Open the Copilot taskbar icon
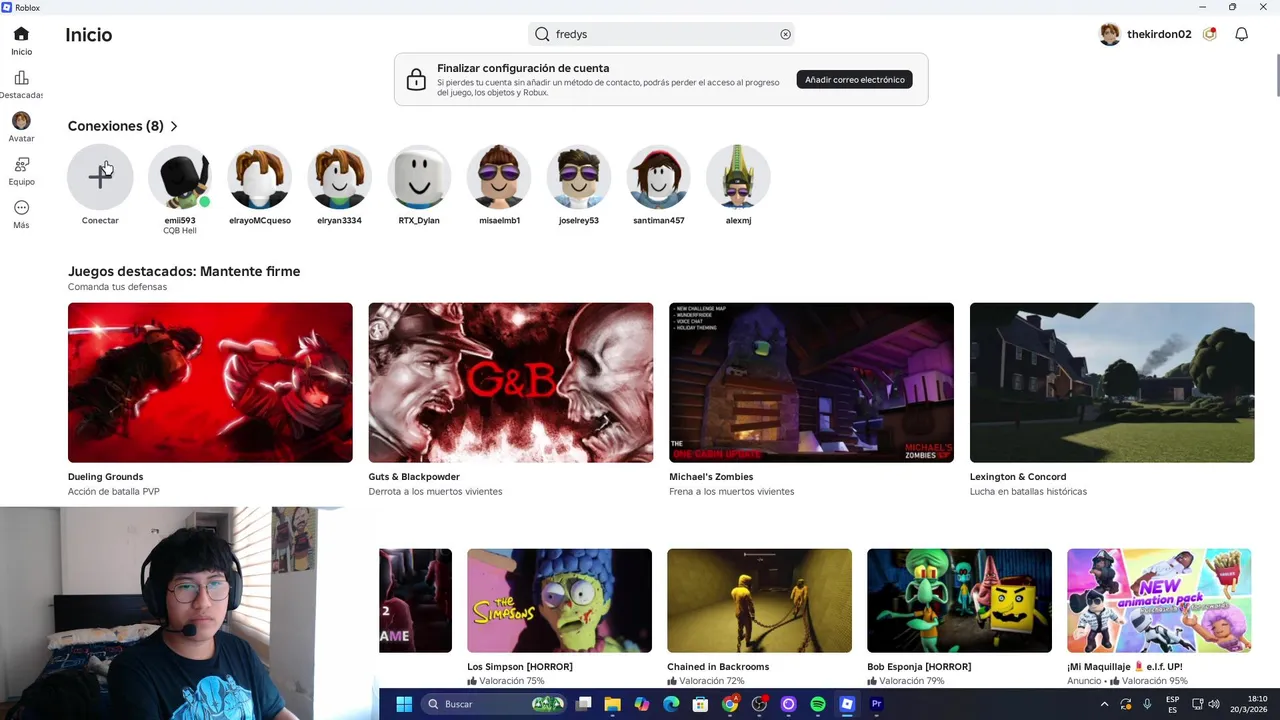The height and width of the screenshot is (720, 1280). 642,704
